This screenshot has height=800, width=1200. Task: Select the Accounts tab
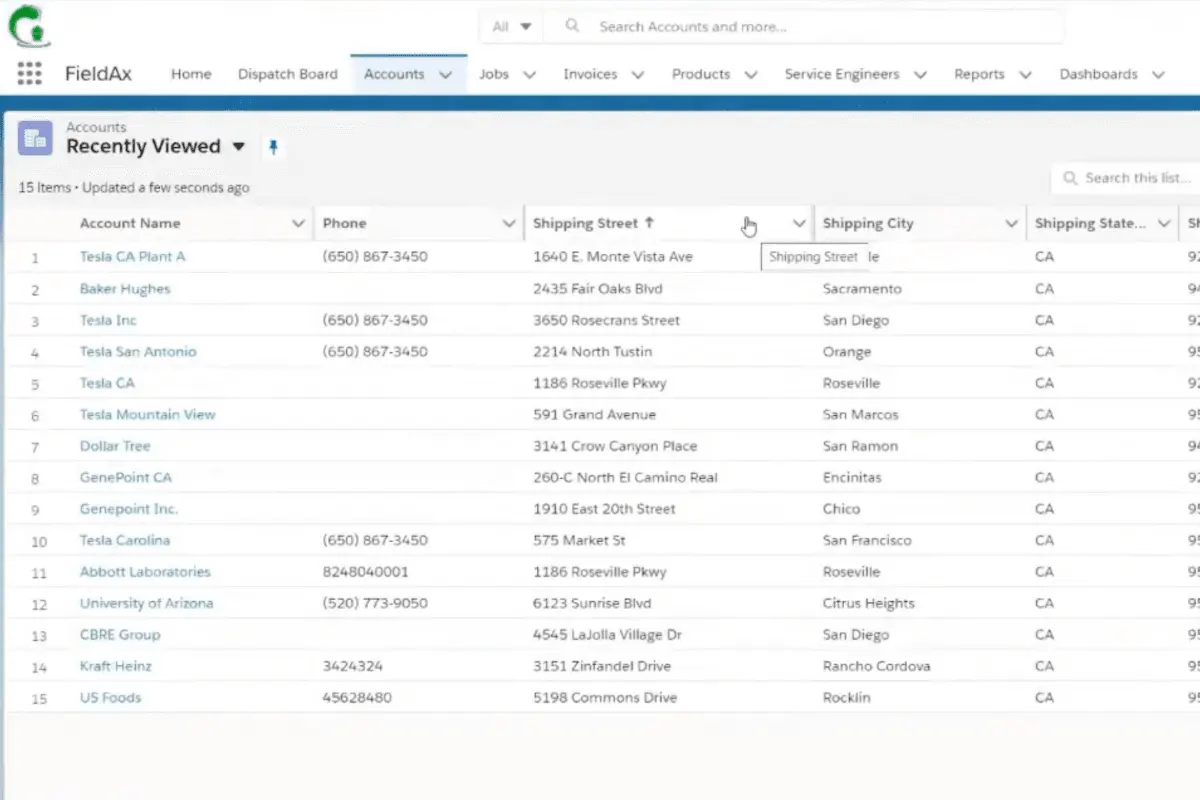point(394,74)
